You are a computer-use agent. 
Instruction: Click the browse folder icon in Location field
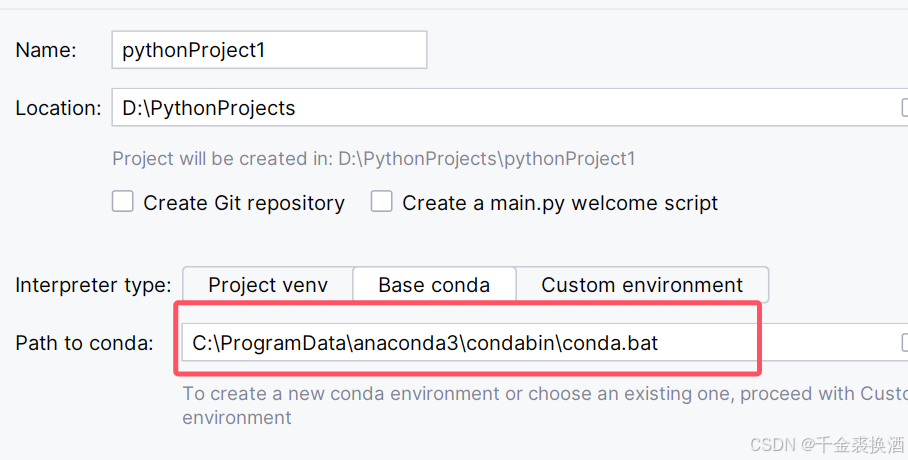(904, 108)
